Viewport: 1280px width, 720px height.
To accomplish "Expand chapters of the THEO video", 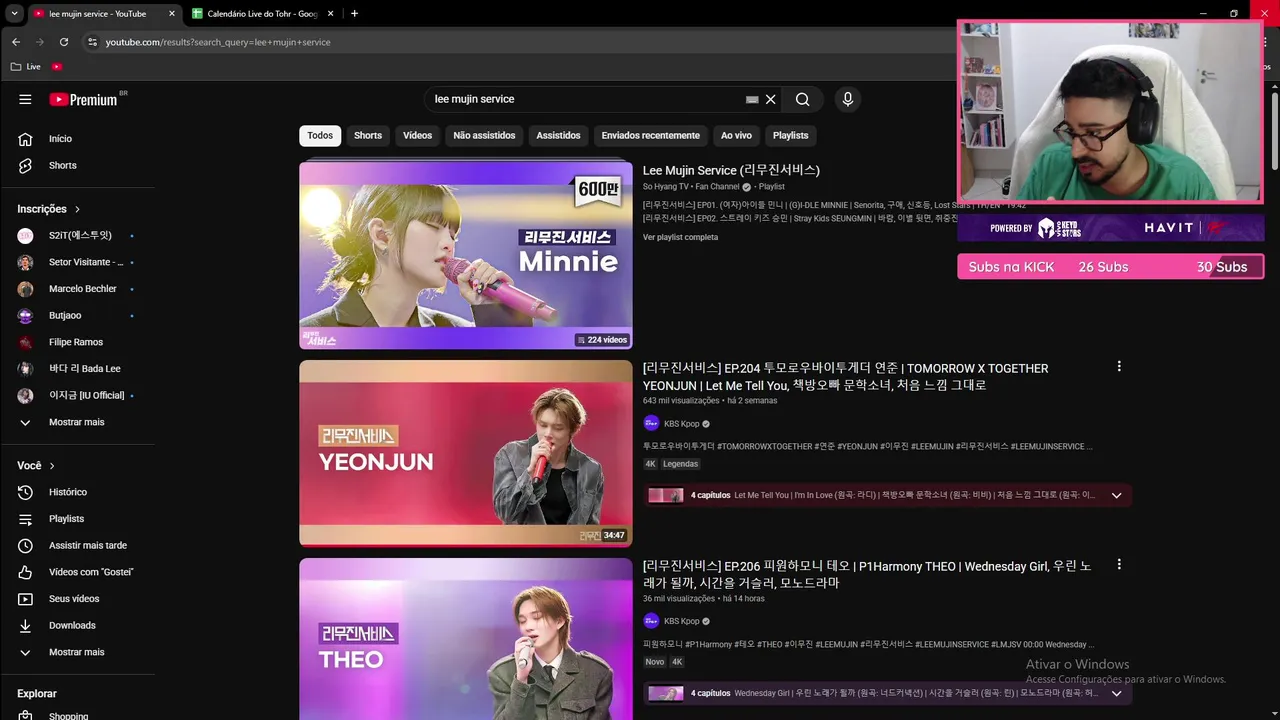I will tap(1117, 693).
